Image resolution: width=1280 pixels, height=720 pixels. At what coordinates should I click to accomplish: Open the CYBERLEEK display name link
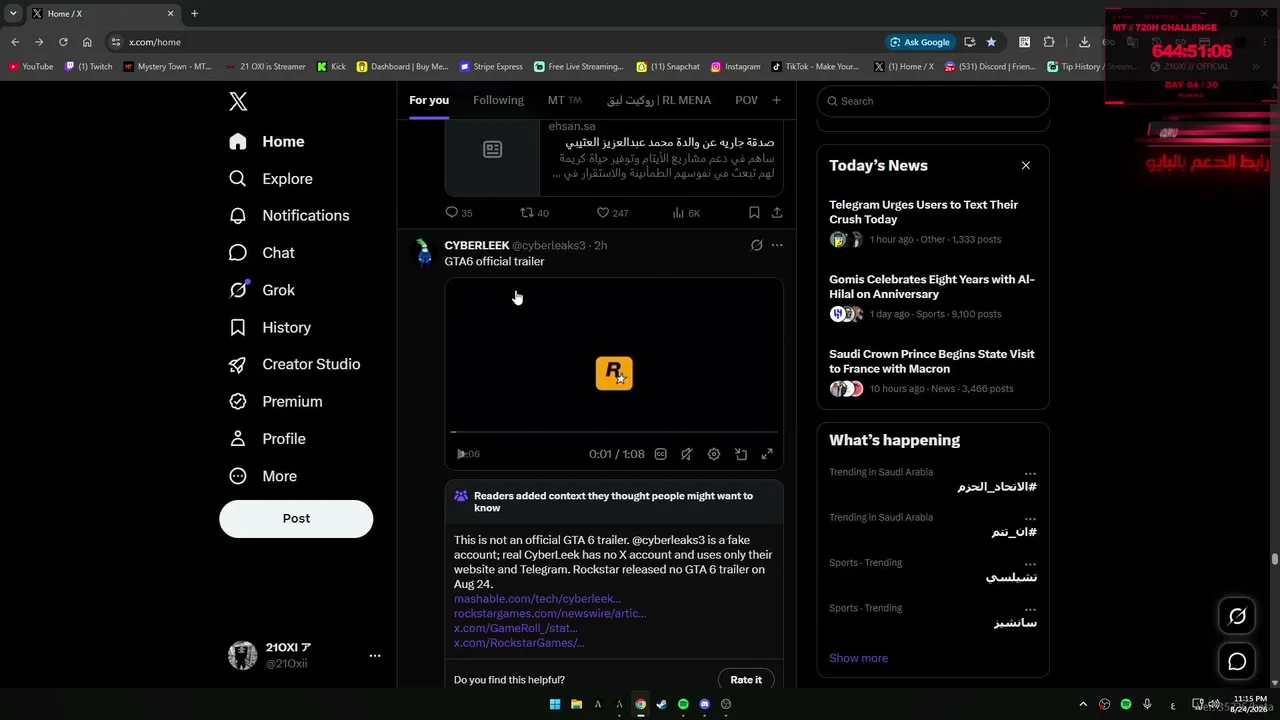[x=477, y=246]
